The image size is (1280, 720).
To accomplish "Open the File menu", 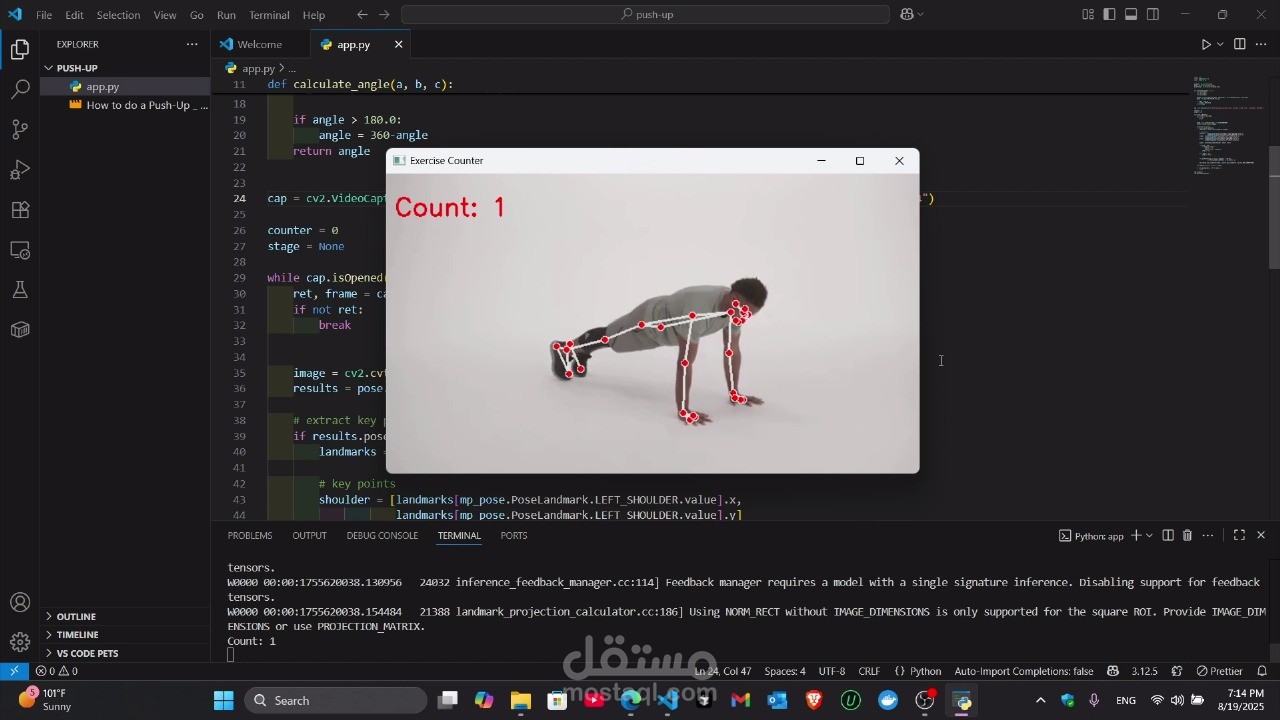I will point(44,15).
